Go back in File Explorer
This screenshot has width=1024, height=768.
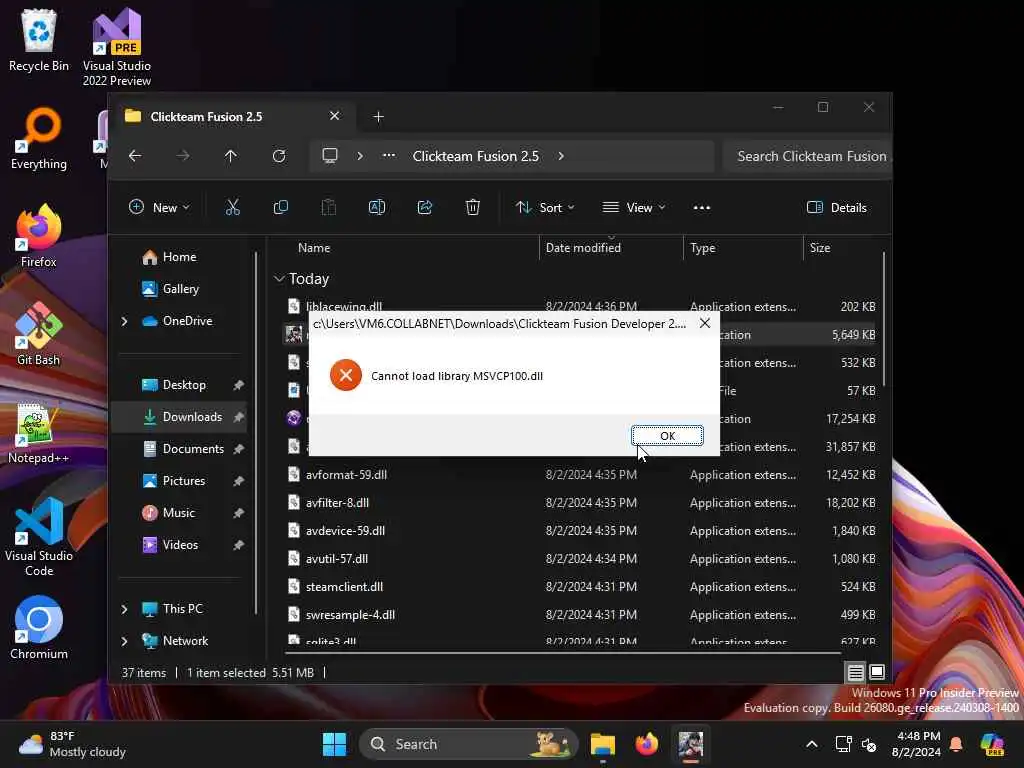pos(135,156)
